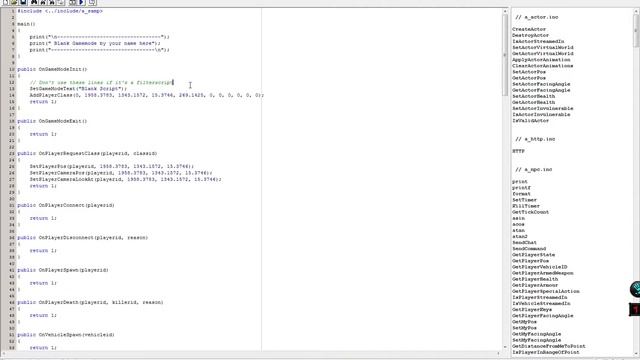Viewport: 640px width, 360px height.
Task: Click the '// a_npc.inc' header in list
Action: tap(533, 169)
